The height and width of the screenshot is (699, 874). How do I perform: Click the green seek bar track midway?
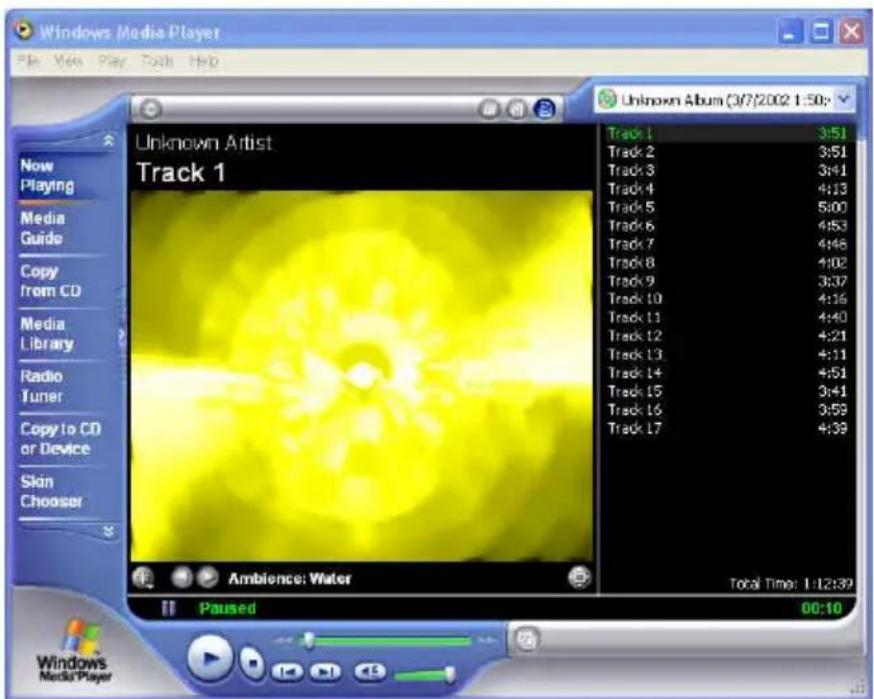[385, 642]
